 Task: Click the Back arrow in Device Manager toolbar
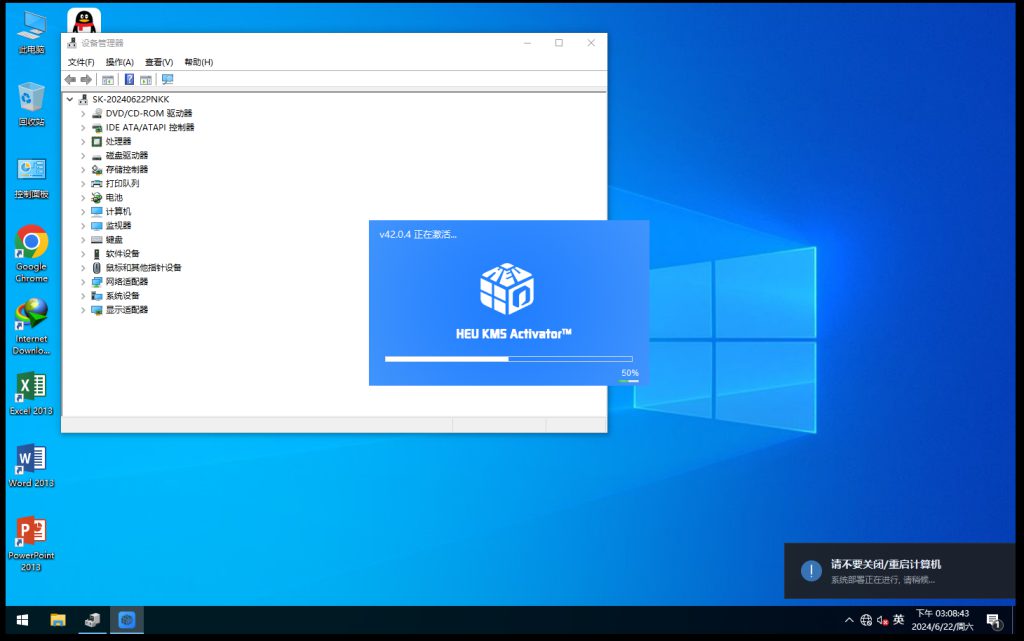tap(70, 80)
